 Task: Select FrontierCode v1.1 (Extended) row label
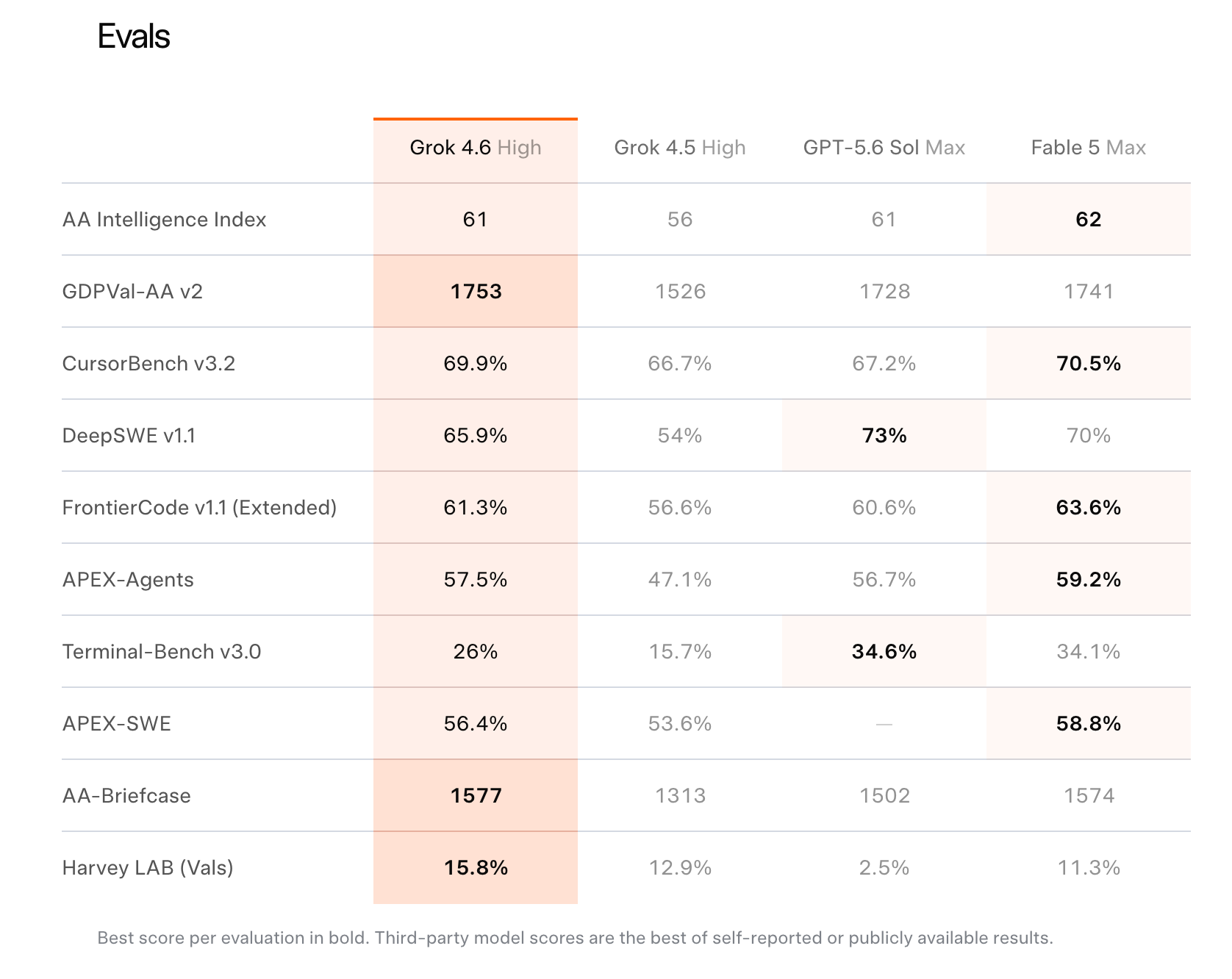point(199,508)
